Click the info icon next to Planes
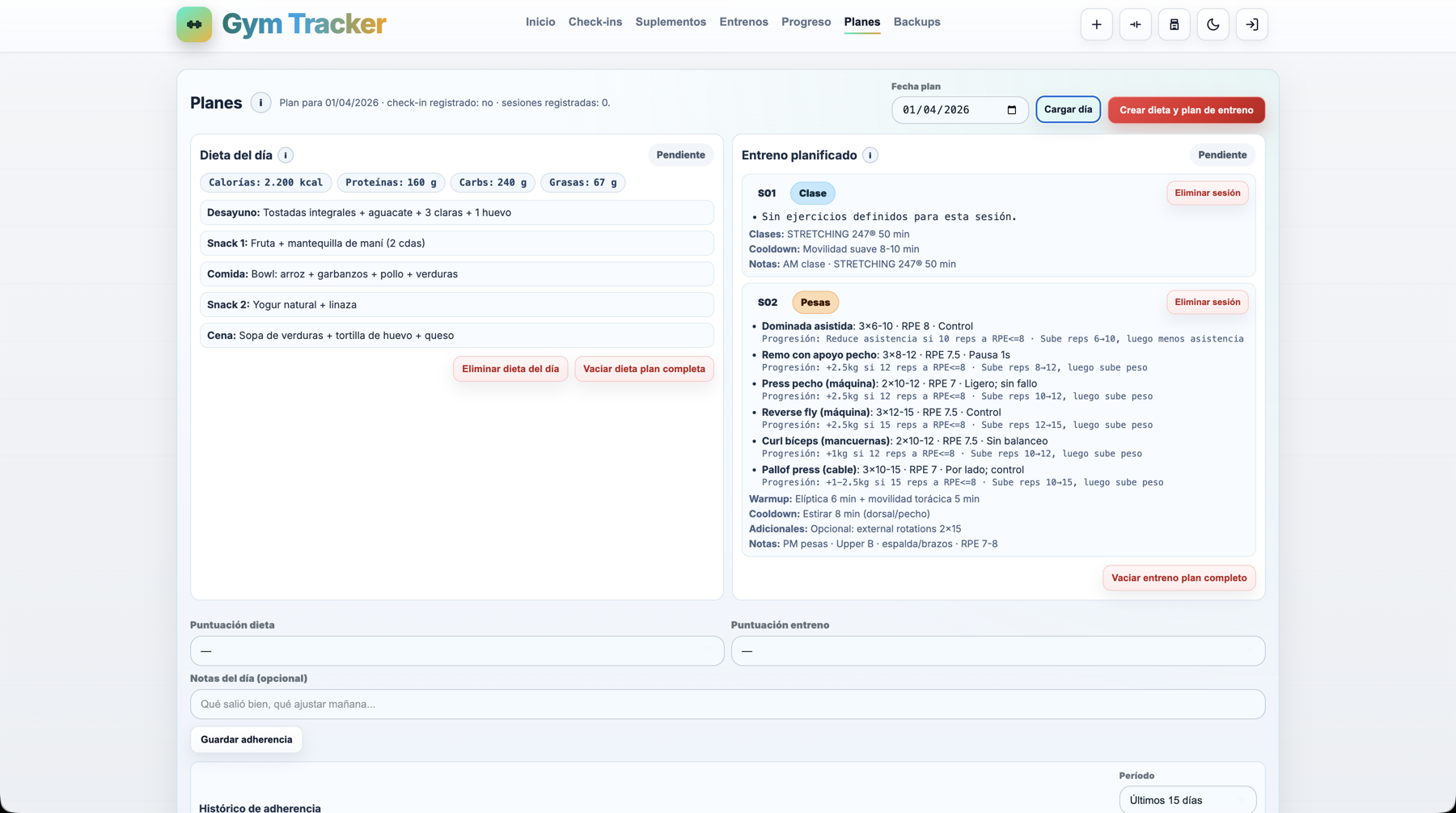Screen dimensions: 1456x813 tap(260, 103)
